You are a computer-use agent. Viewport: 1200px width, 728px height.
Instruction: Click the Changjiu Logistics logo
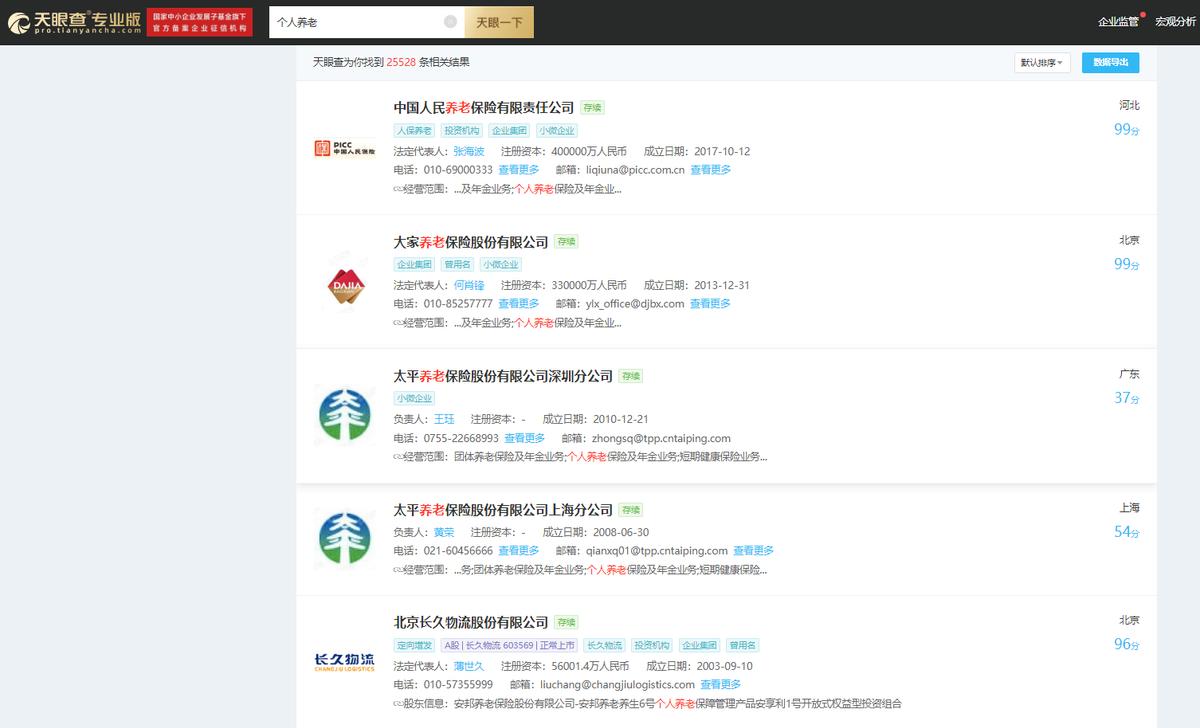pos(344,661)
